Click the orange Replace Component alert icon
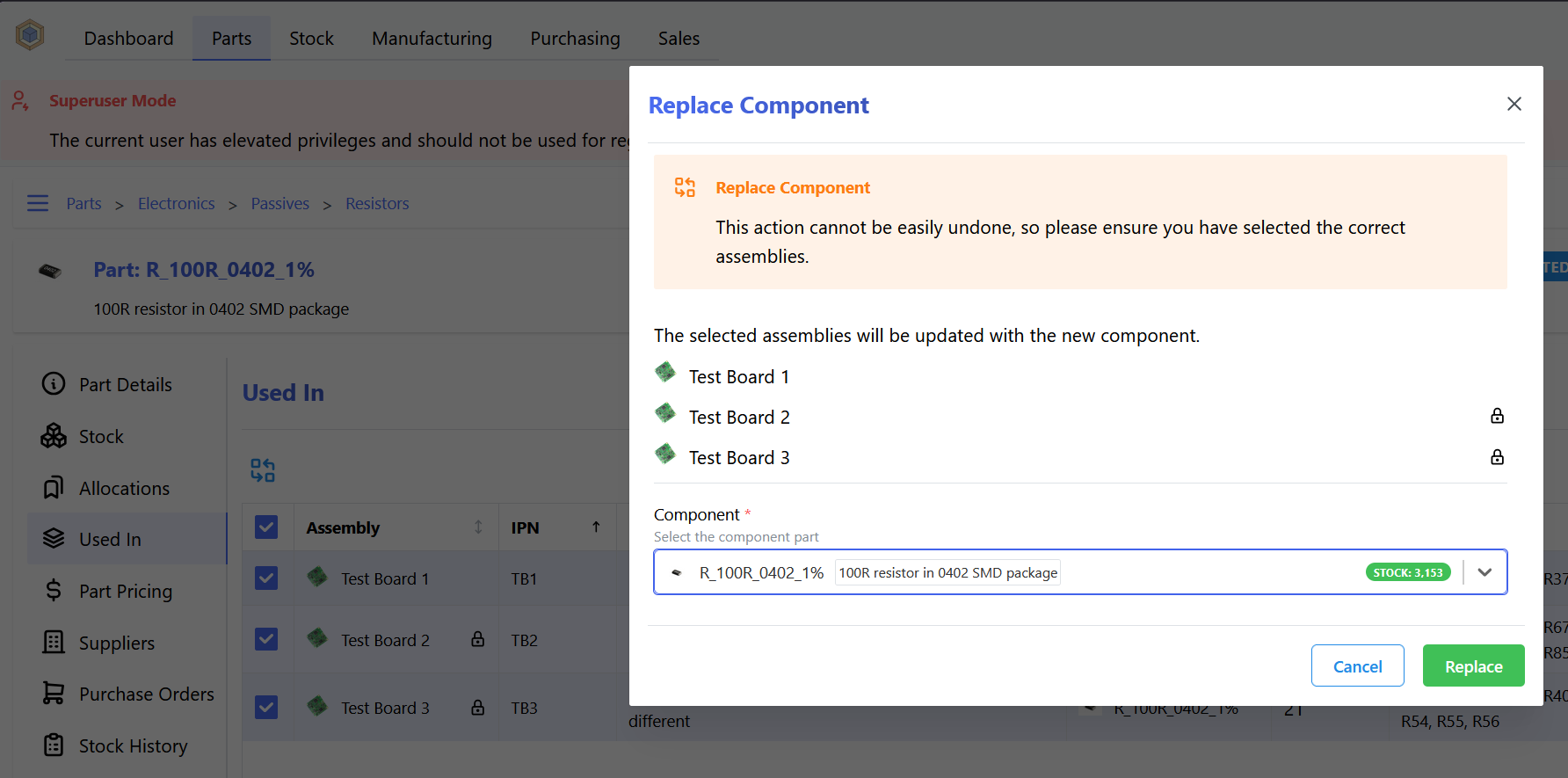 point(685,186)
